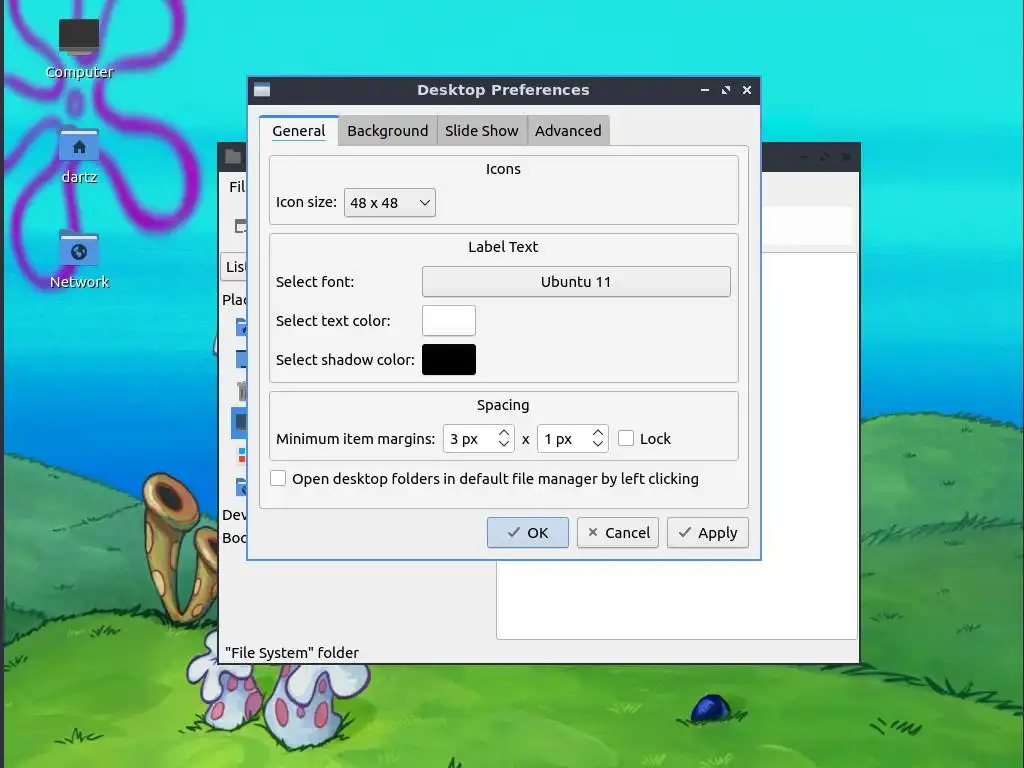
Task: Click the Cancel button
Action: coord(618,533)
